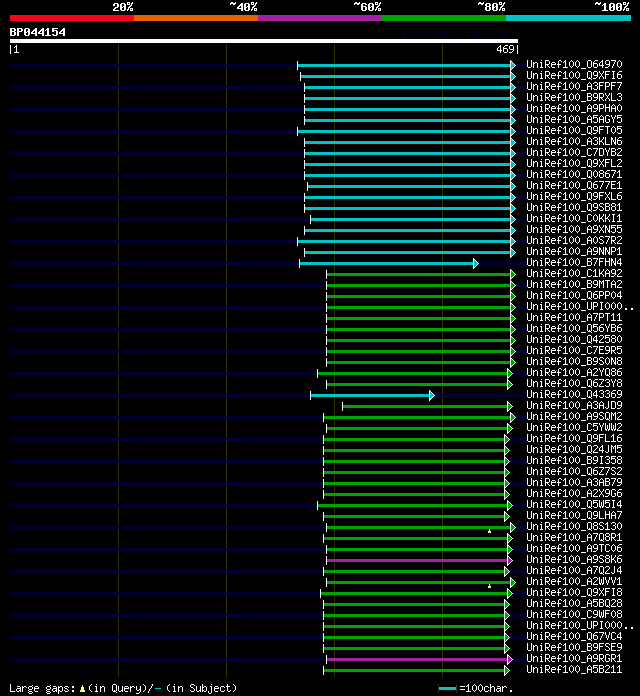This screenshot has width=640, height=696.
Task: Select the green ~80% legend segment
Action: click(444, 18)
